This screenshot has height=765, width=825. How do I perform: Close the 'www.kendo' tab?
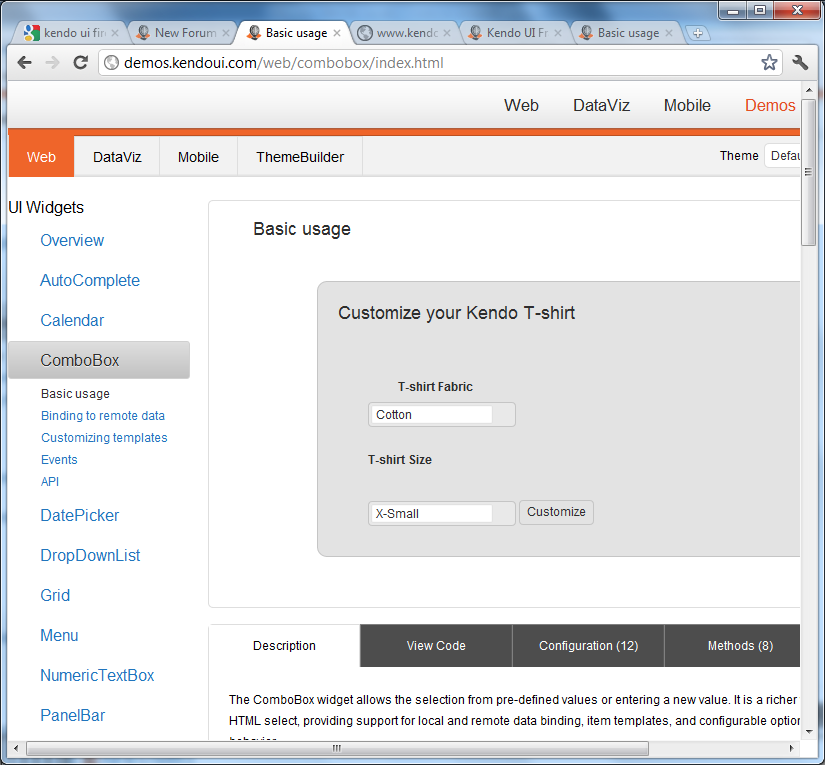(447, 33)
